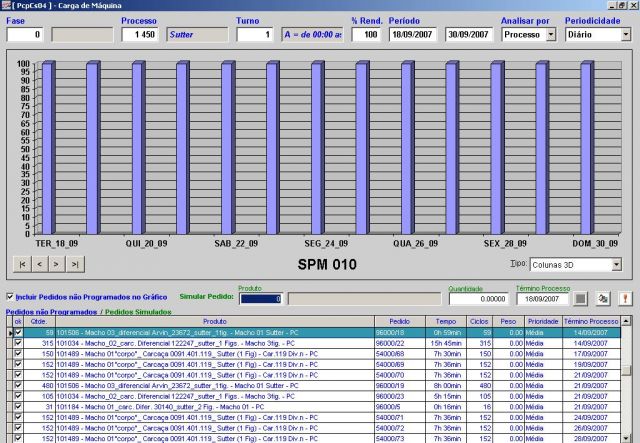The width and height of the screenshot is (640, 443).
Task: Click the gray square button beside Término Processo
Action: tap(580, 299)
